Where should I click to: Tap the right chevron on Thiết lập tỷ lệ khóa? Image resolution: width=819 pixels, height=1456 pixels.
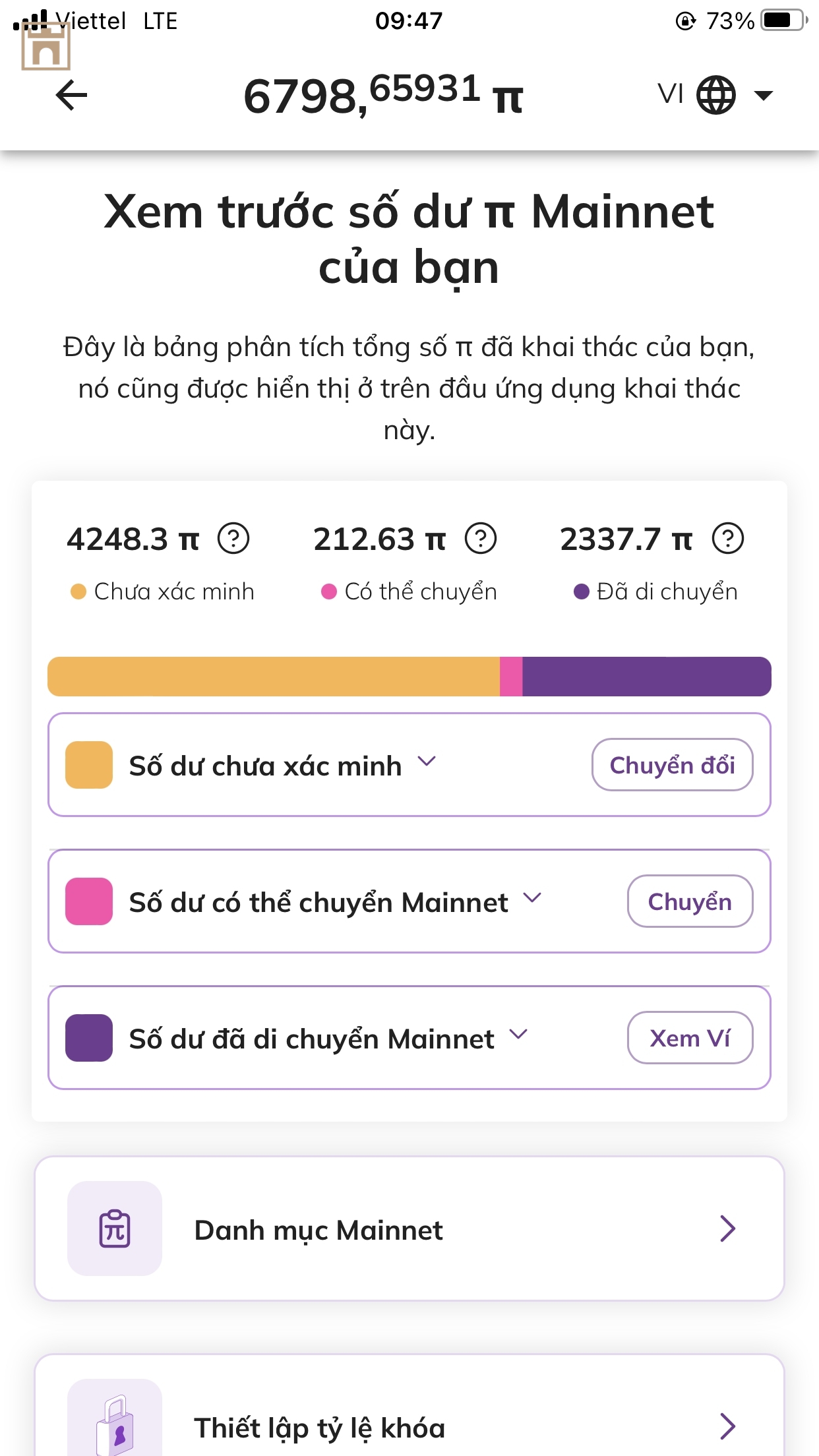pos(727,1426)
